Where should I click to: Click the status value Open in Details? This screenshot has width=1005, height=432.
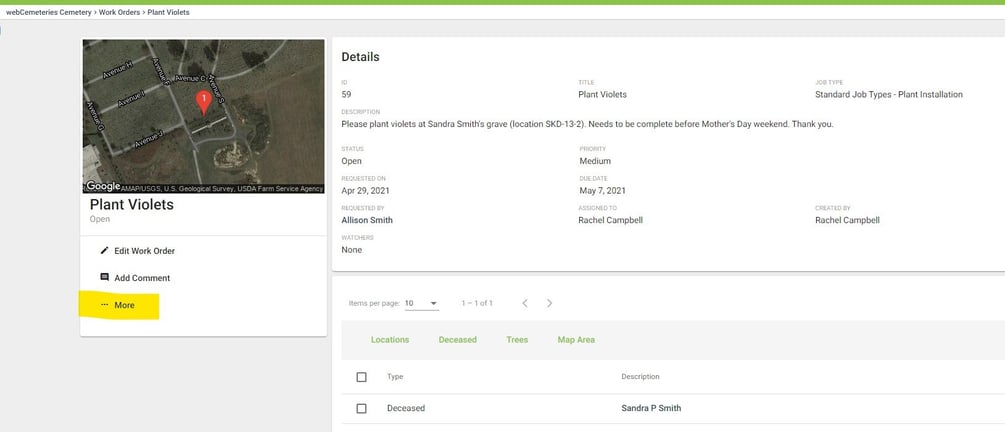click(351, 161)
